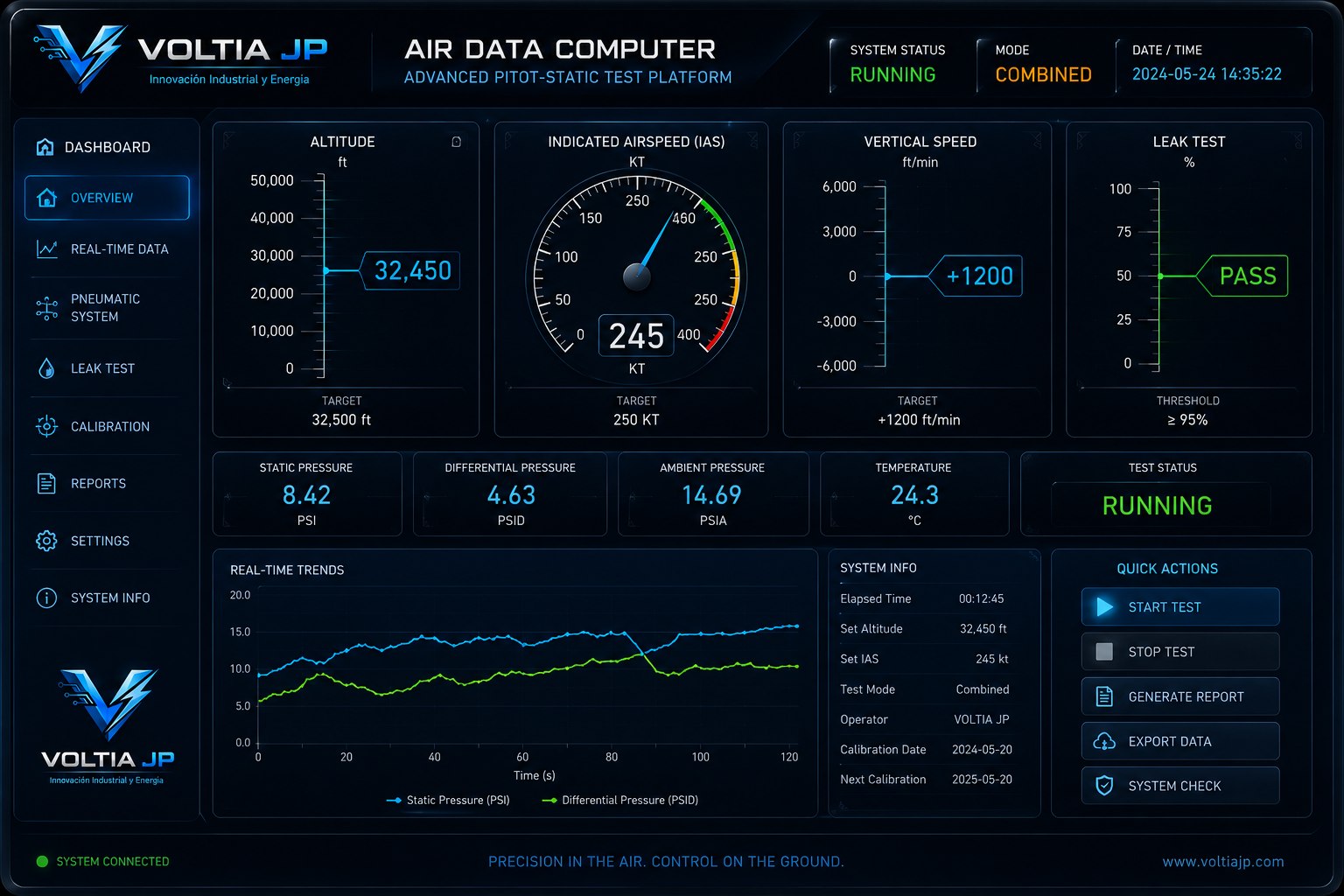Click the altitude target 32,500 ft
This screenshot has height=896, width=1344.
click(x=341, y=420)
